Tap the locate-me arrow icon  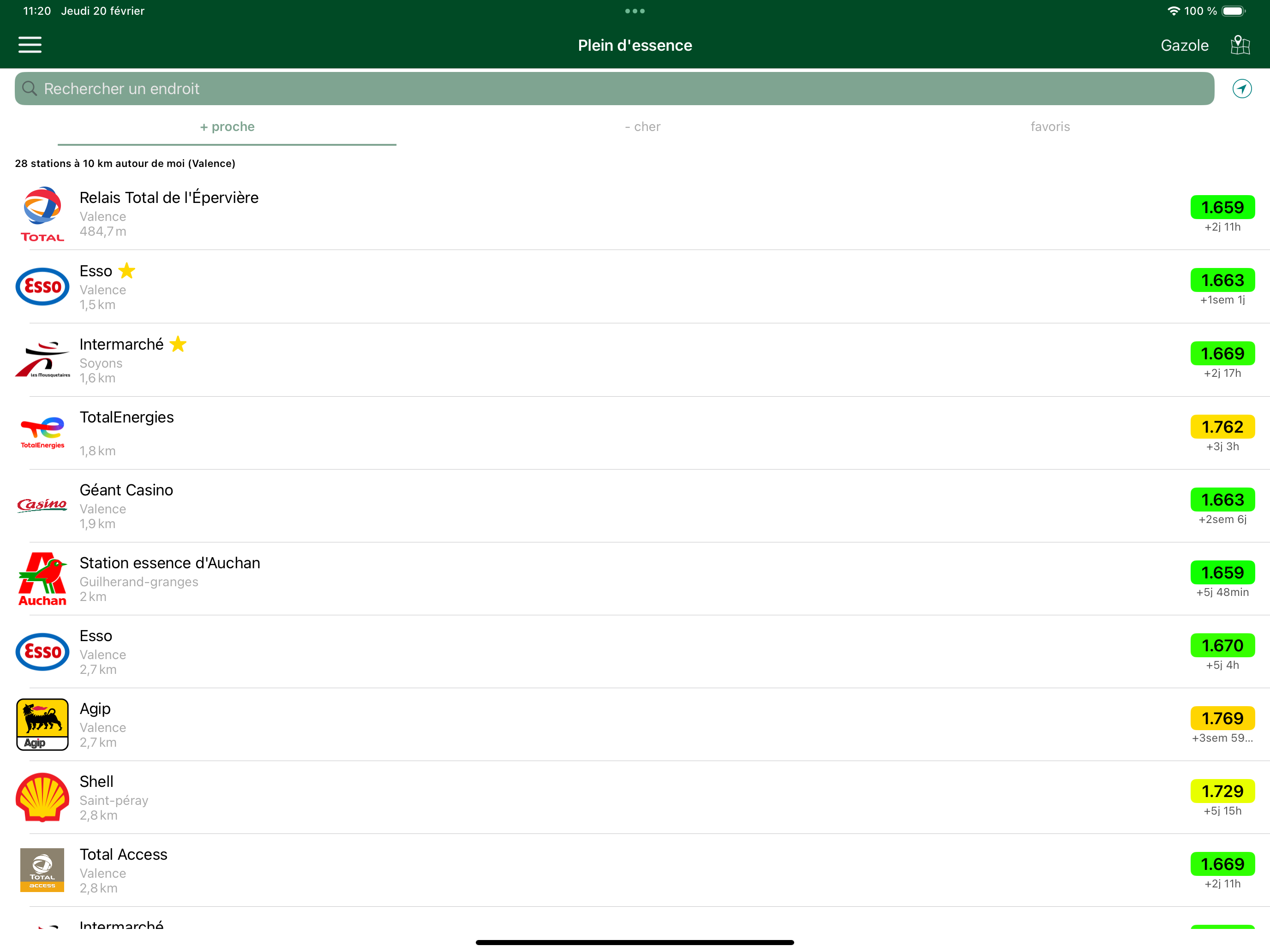1242,89
